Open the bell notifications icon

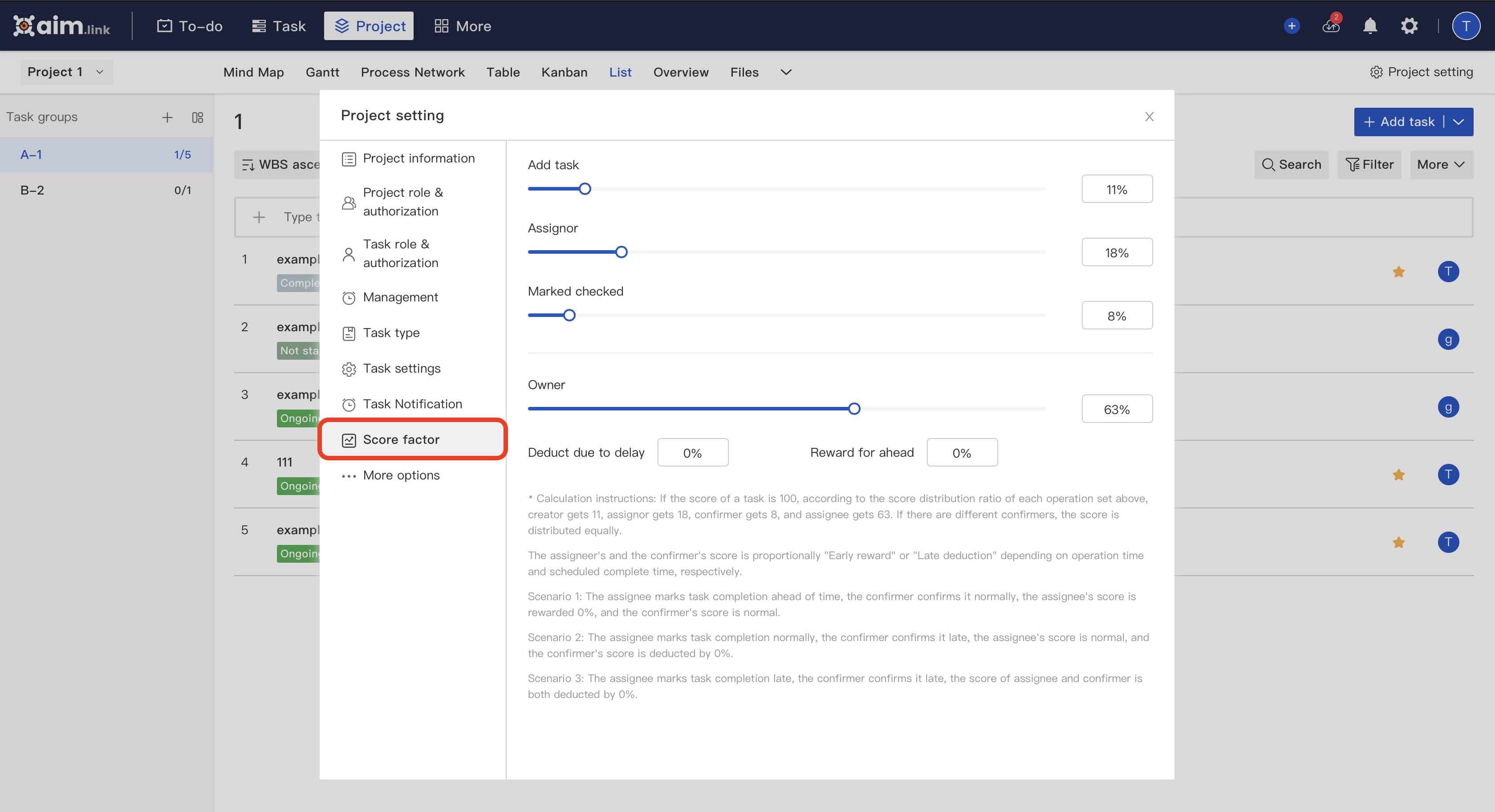pos(1370,26)
